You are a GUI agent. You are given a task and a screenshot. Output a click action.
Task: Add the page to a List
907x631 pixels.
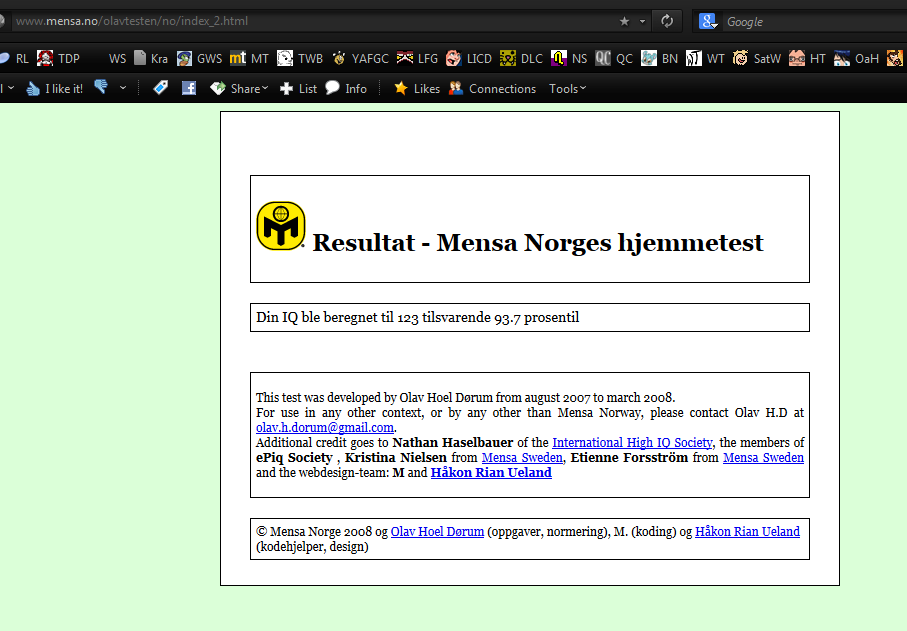coord(298,88)
